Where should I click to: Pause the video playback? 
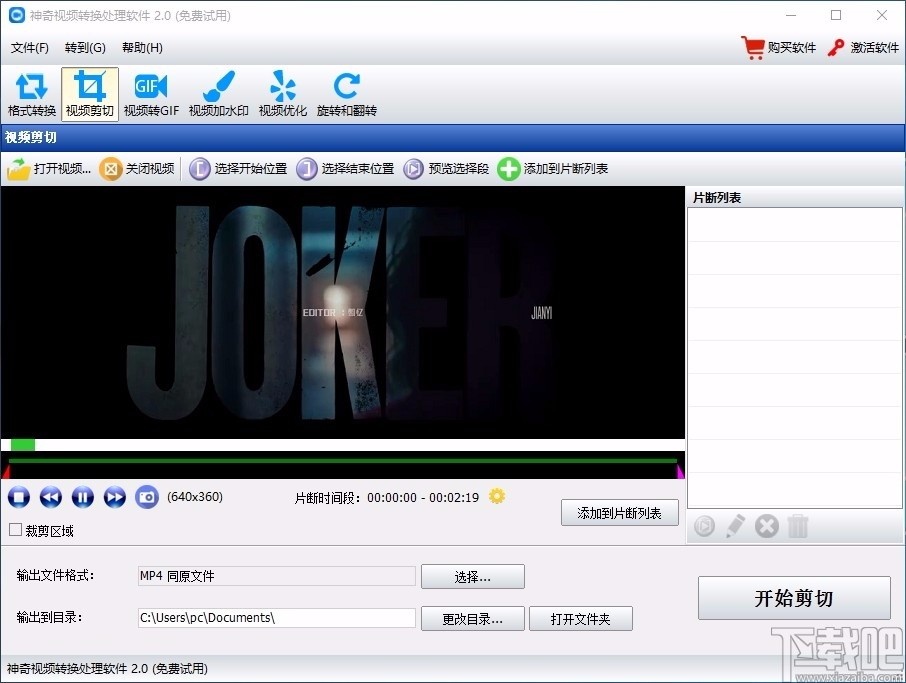click(x=83, y=497)
